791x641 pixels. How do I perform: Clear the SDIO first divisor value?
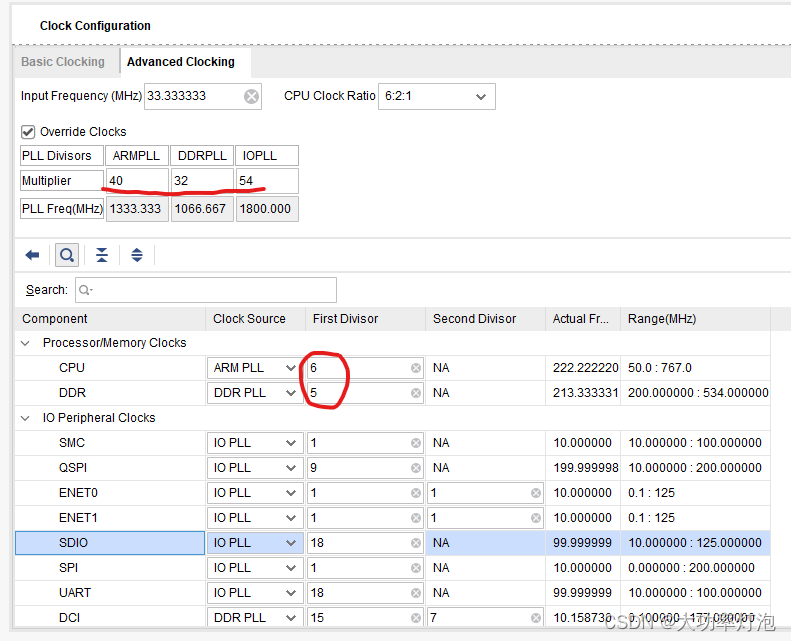tap(416, 543)
